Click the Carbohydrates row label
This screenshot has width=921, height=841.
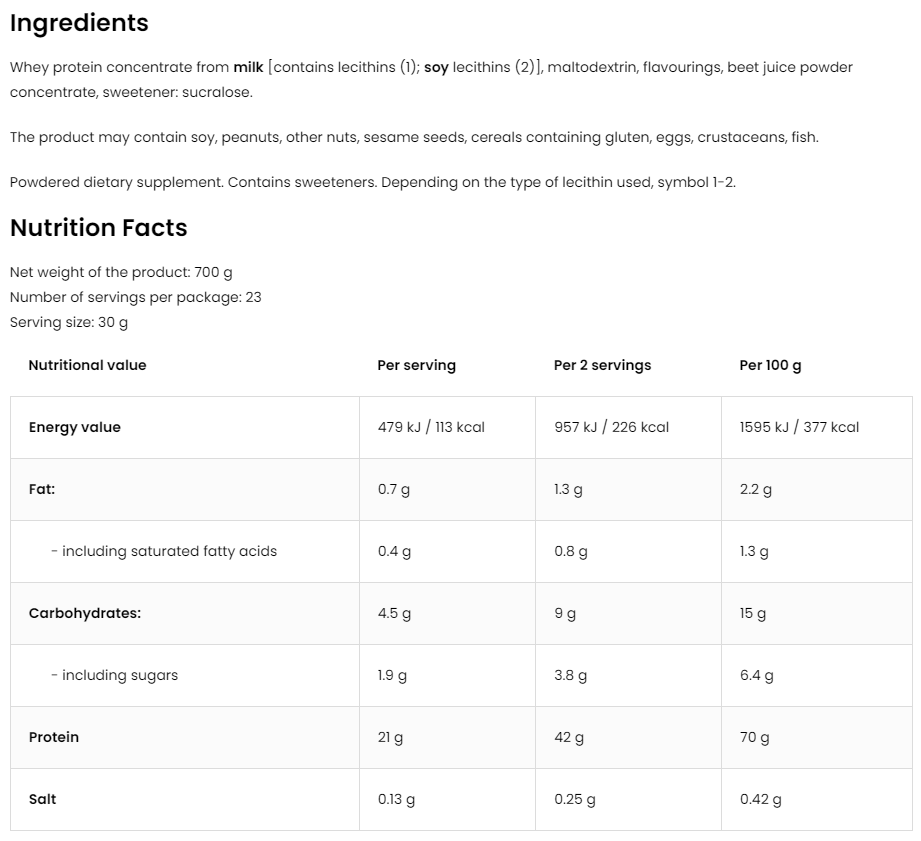click(x=85, y=613)
